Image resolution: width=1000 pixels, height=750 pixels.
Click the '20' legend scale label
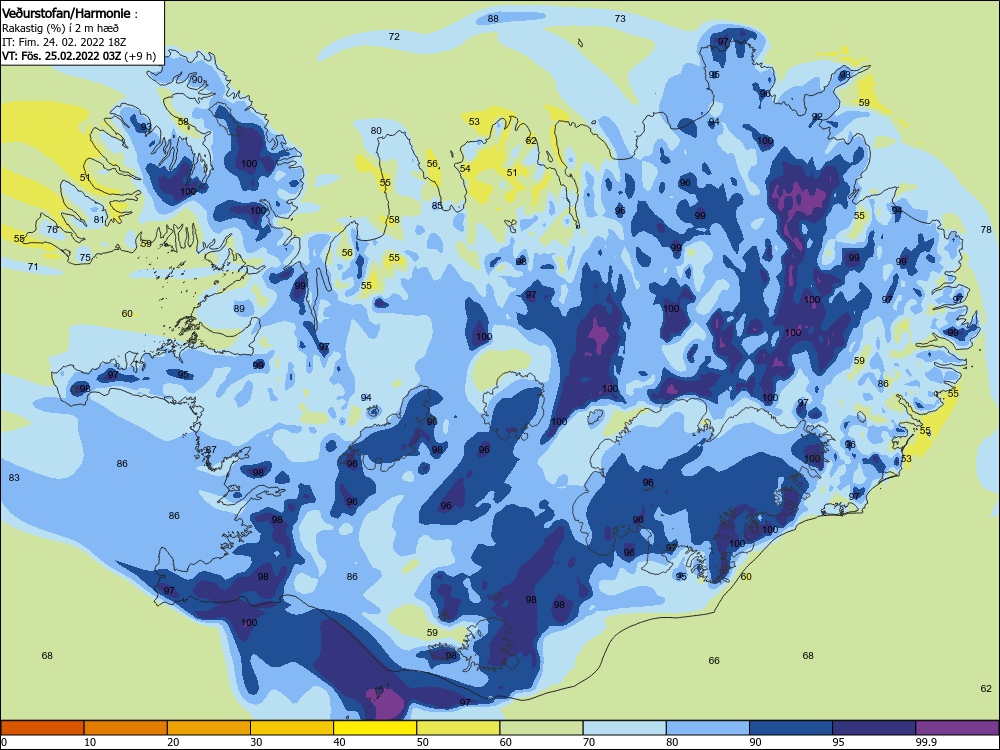pos(173,742)
